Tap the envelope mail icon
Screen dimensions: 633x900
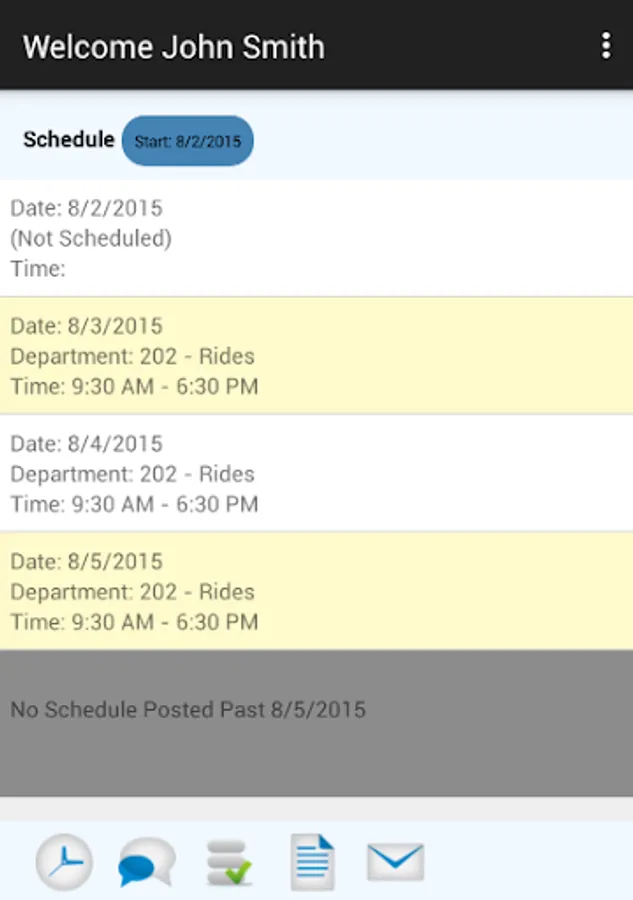tap(395, 861)
